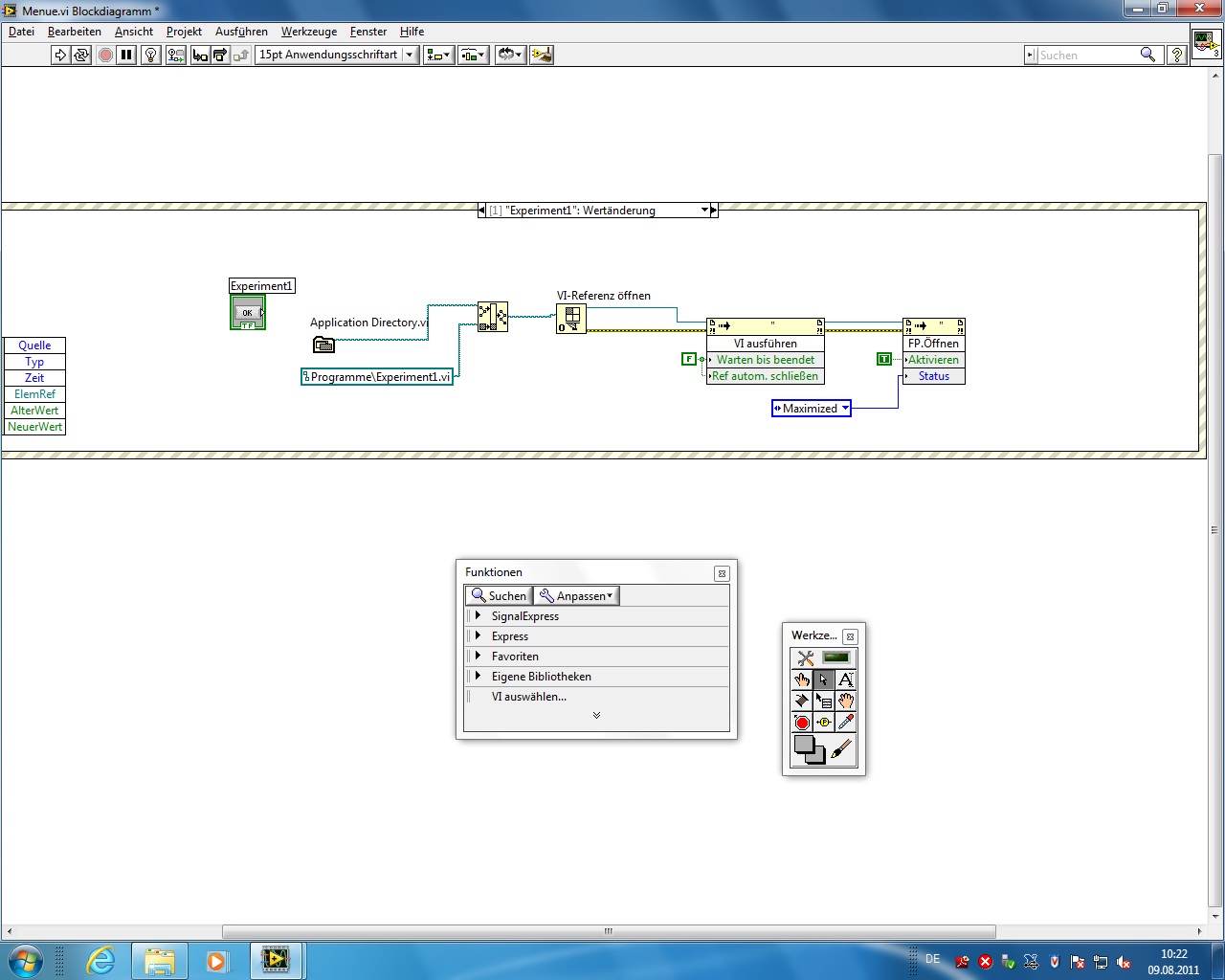
Task: Select the Build Path function node
Action: pos(493,317)
